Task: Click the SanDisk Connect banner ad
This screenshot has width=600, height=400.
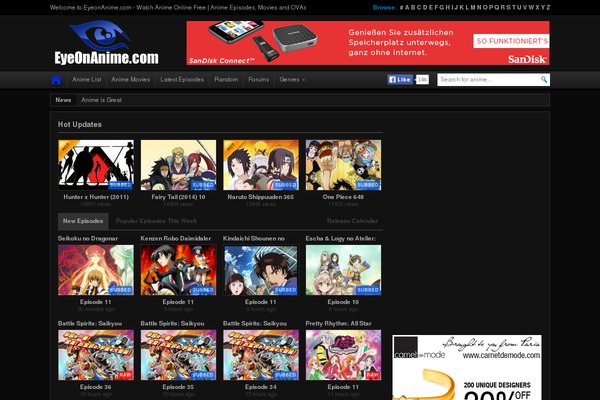Action: point(368,43)
